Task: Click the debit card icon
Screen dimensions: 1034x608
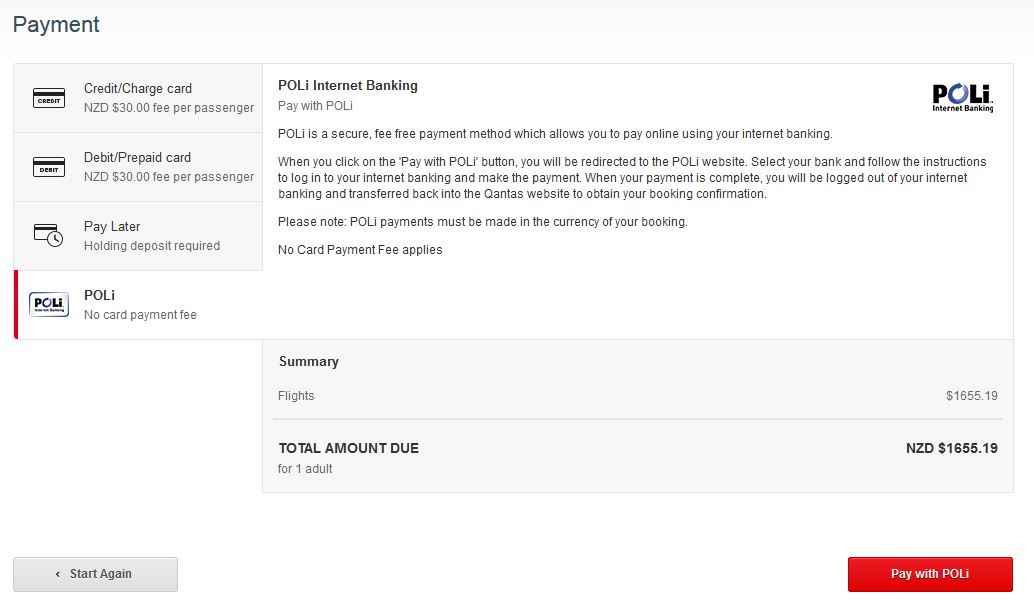Action: pyautogui.click(x=49, y=167)
